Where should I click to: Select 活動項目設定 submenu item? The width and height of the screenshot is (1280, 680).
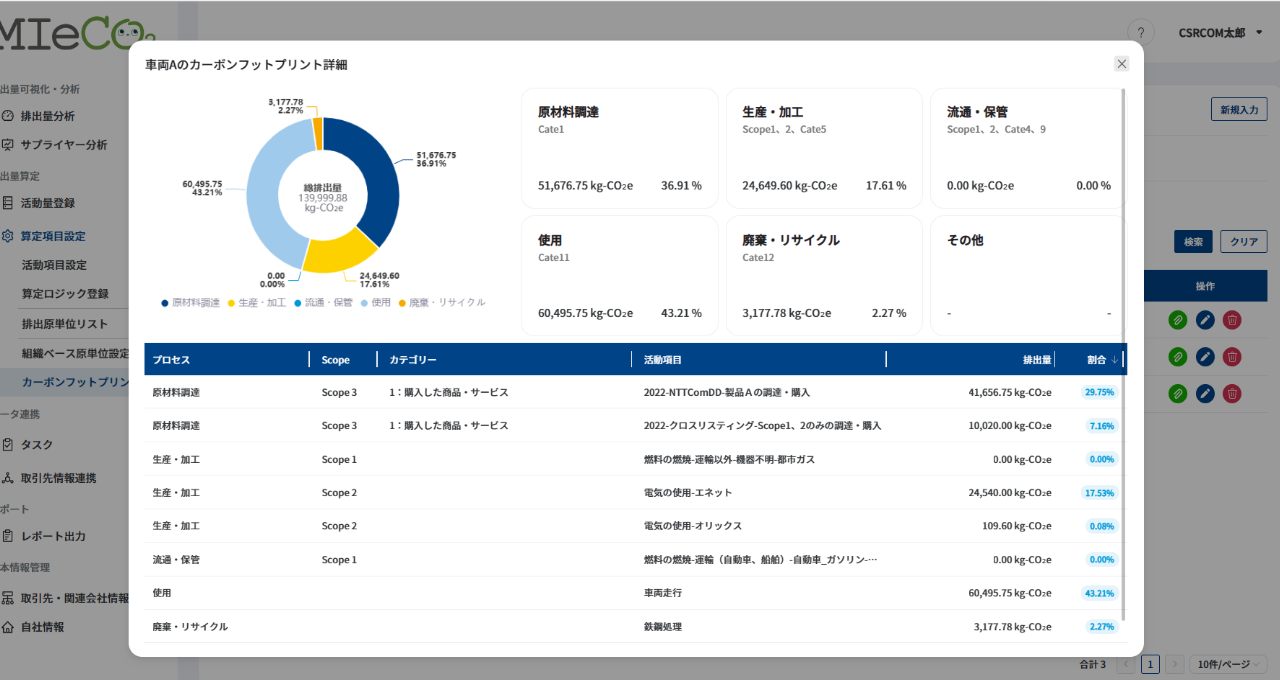click(x=54, y=266)
